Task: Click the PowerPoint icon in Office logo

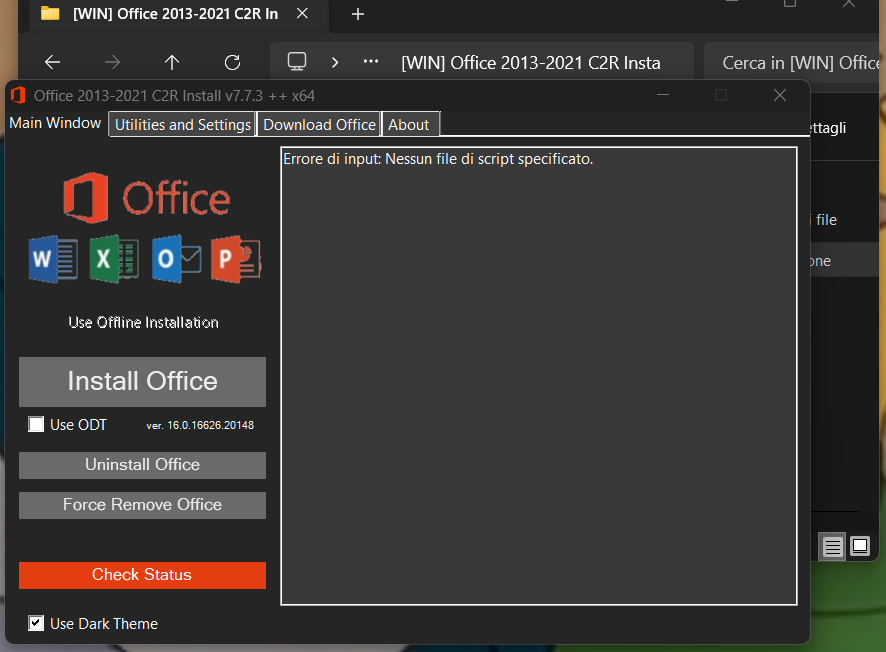Action: coord(235,259)
